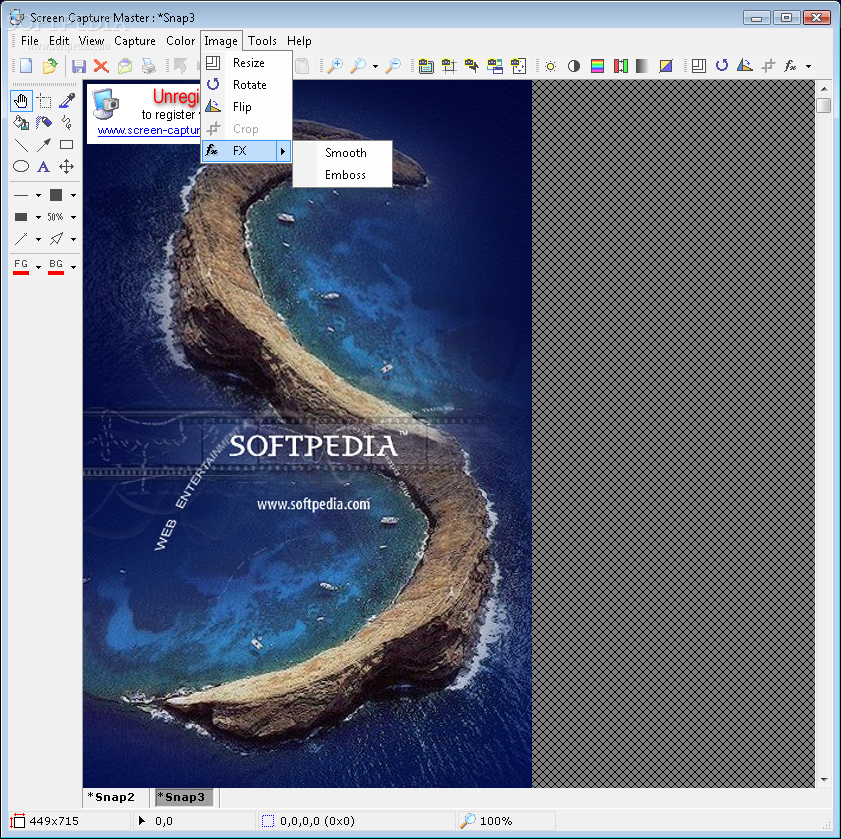The width and height of the screenshot is (841, 839).
Task: Click the envelope send-by-email toolbar icon
Action: (x=125, y=66)
